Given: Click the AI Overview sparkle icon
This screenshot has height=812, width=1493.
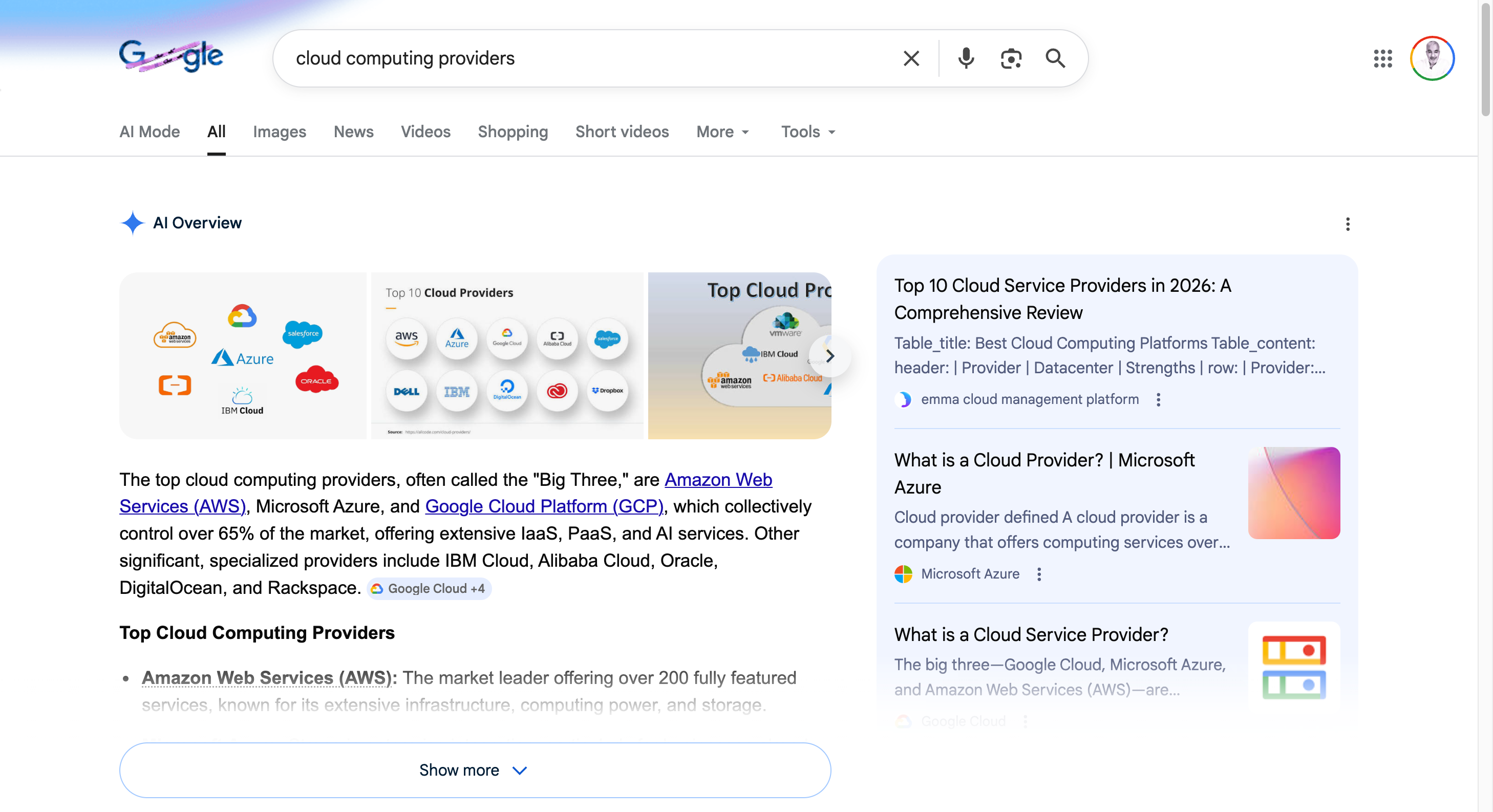Looking at the screenshot, I should click(x=133, y=223).
